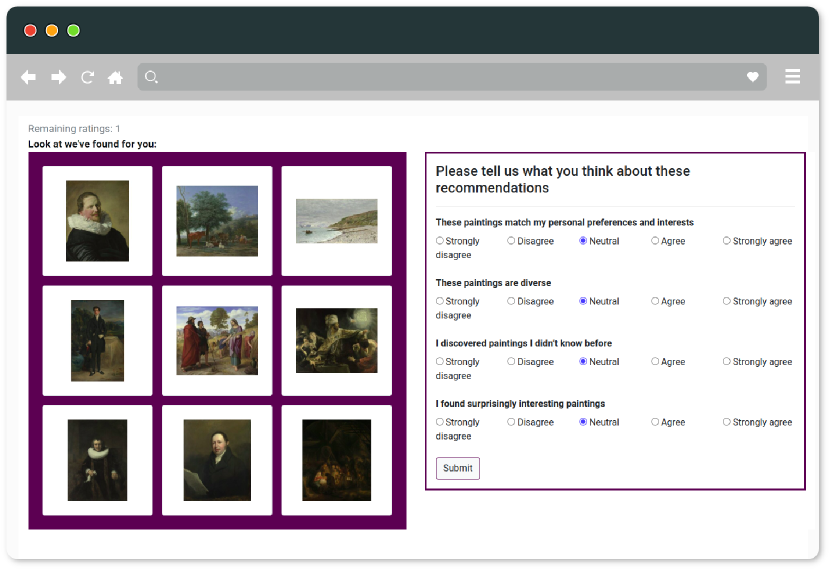This screenshot has height=570, width=830.
Task: Go to the home page icon
Action: point(116,77)
